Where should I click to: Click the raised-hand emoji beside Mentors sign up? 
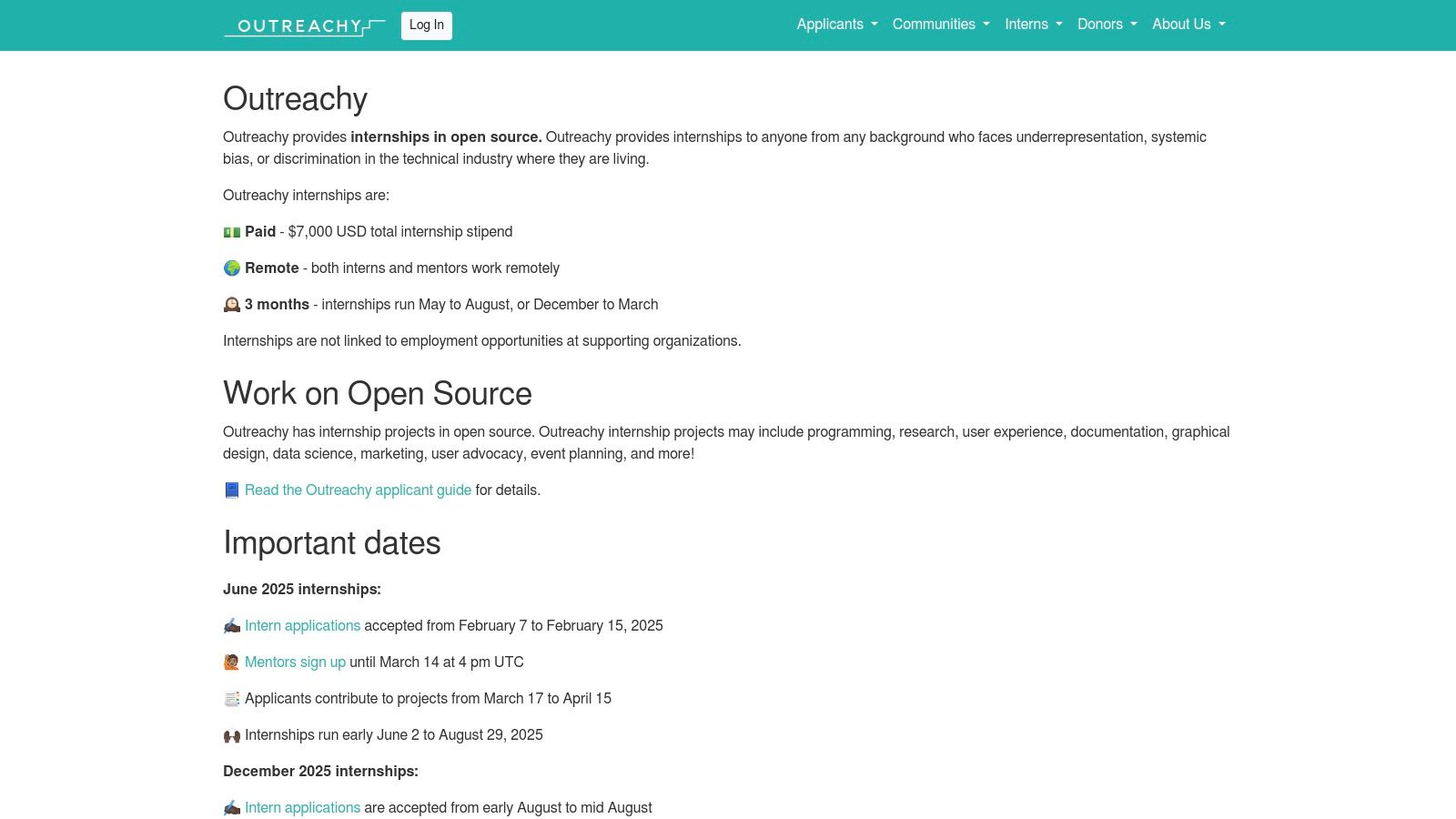(232, 662)
